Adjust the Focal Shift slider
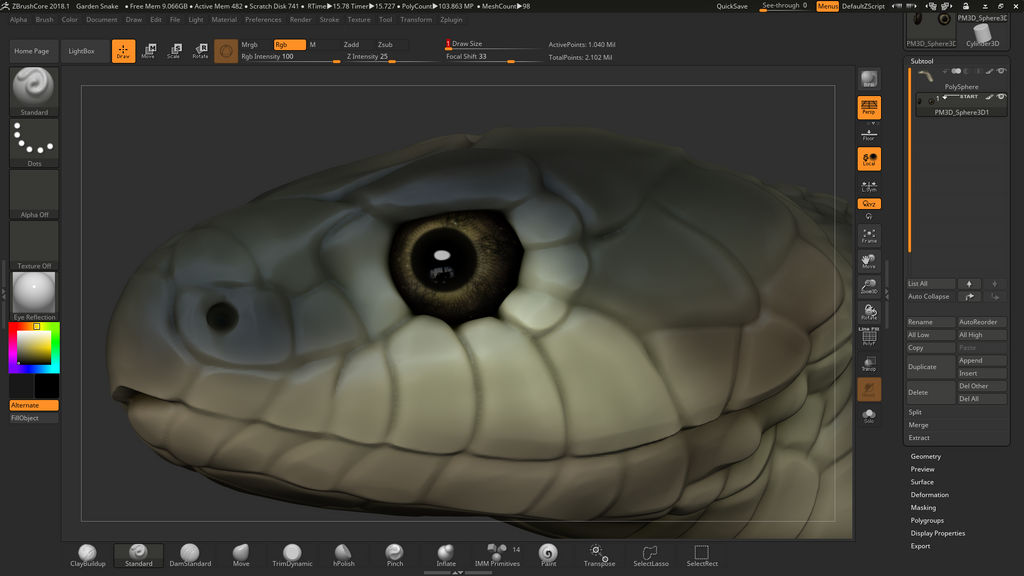The width and height of the screenshot is (1024, 576). coord(494,57)
